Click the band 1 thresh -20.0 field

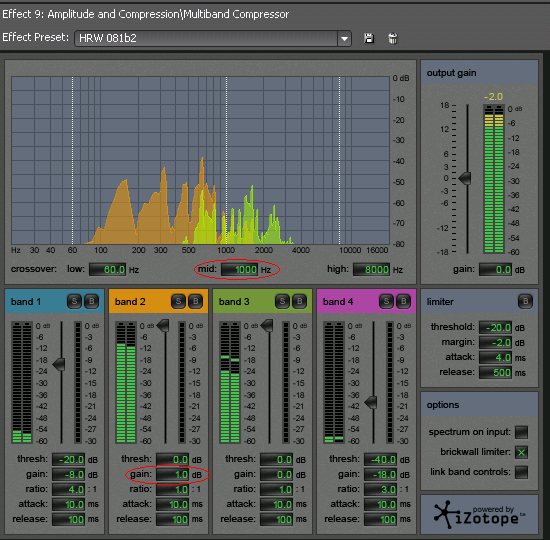[68, 459]
